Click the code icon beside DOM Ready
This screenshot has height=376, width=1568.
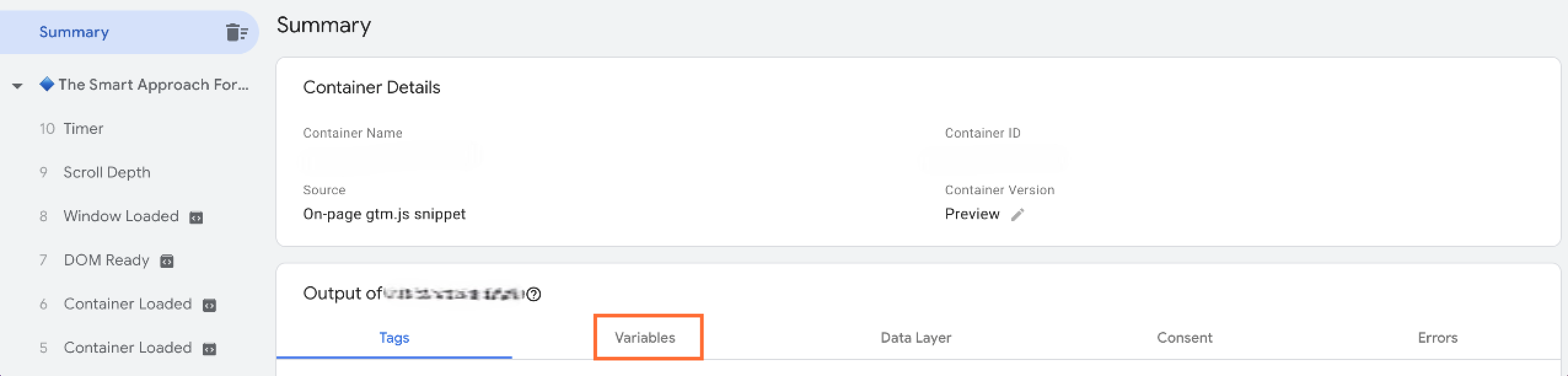(x=168, y=261)
